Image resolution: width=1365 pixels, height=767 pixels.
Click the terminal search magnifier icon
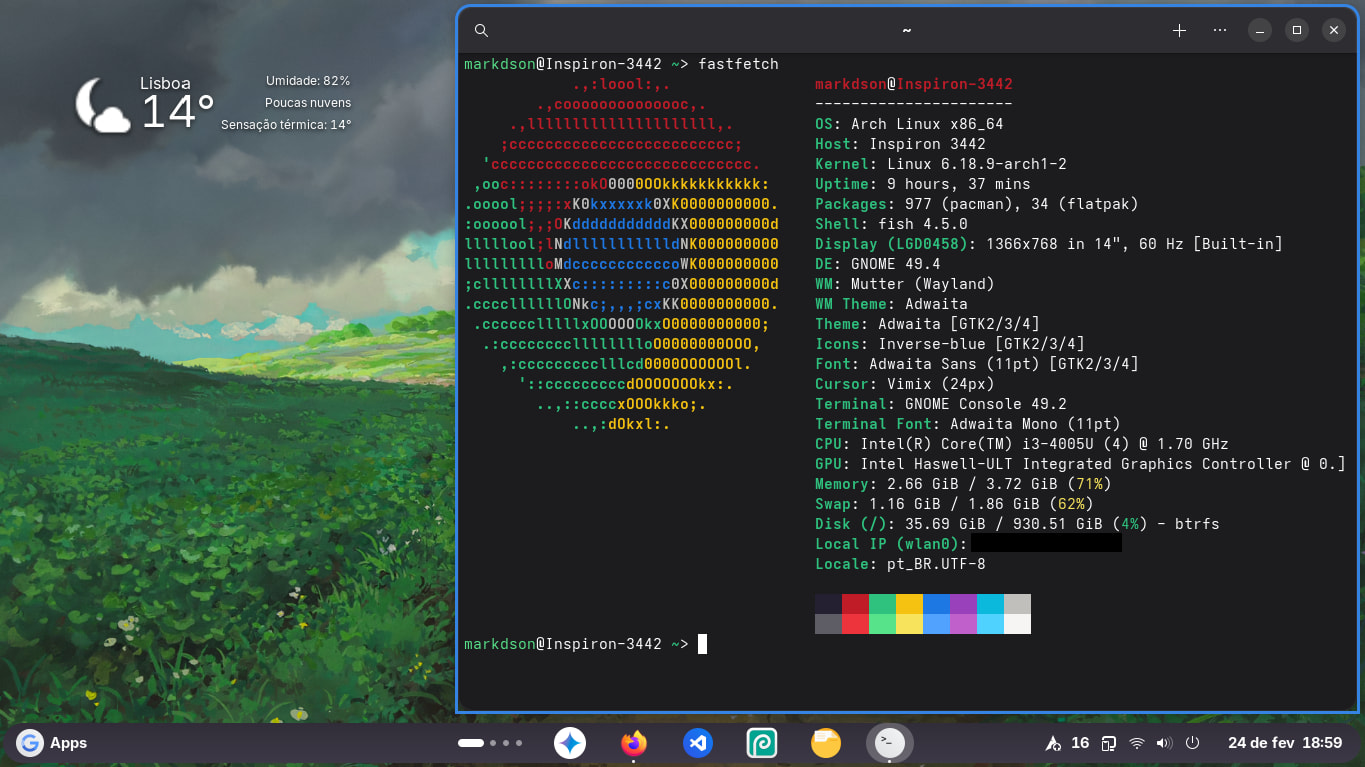click(481, 31)
